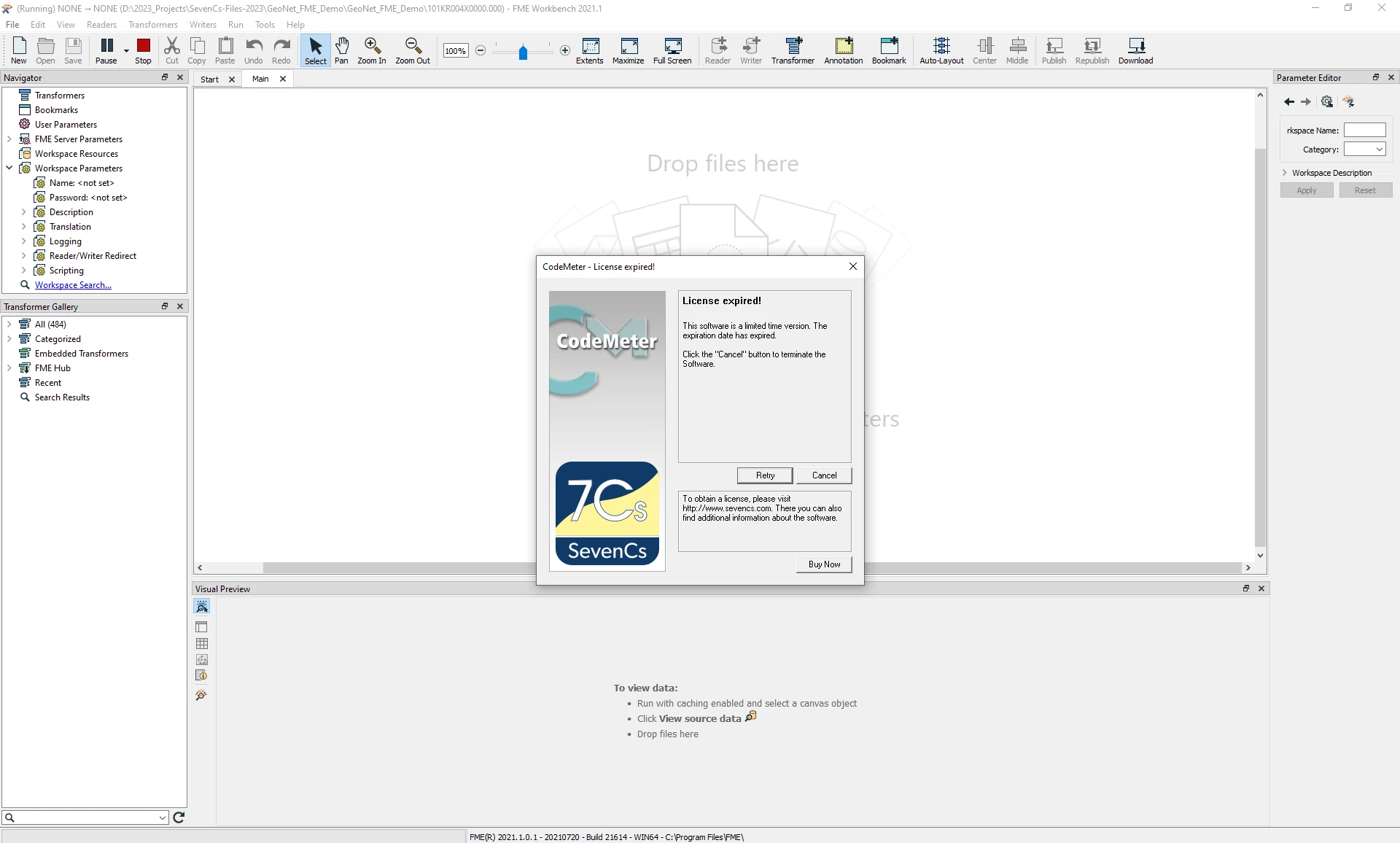Open the Category dropdown in Parameter Editor

click(1364, 149)
